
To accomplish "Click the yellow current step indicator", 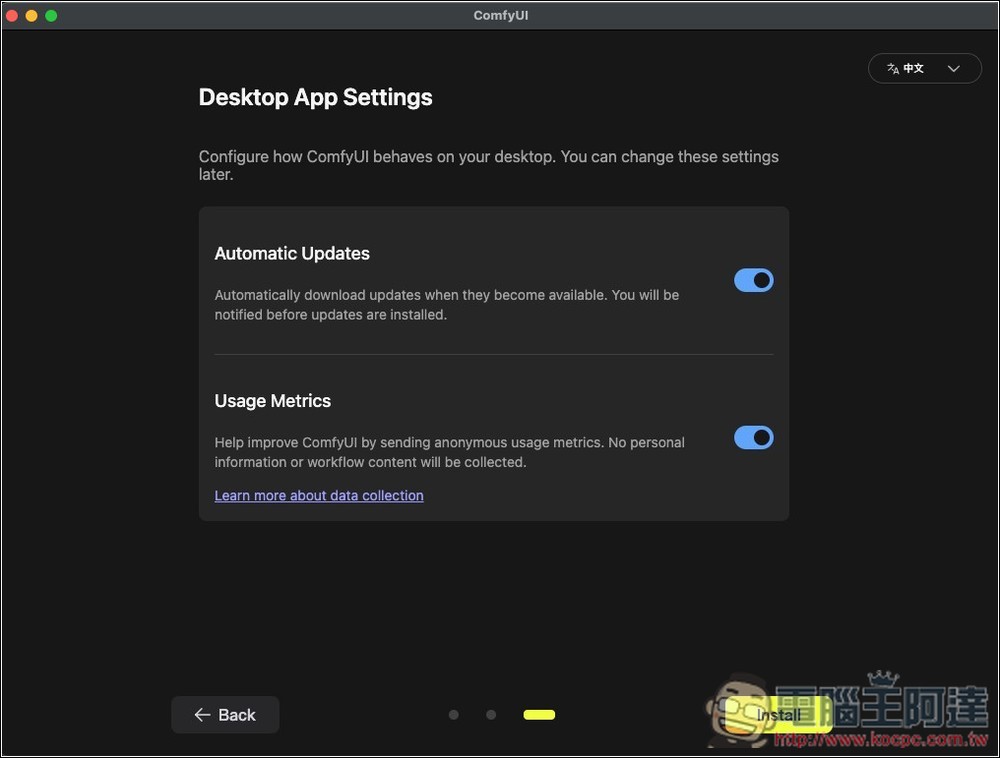I will [x=539, y=715].
